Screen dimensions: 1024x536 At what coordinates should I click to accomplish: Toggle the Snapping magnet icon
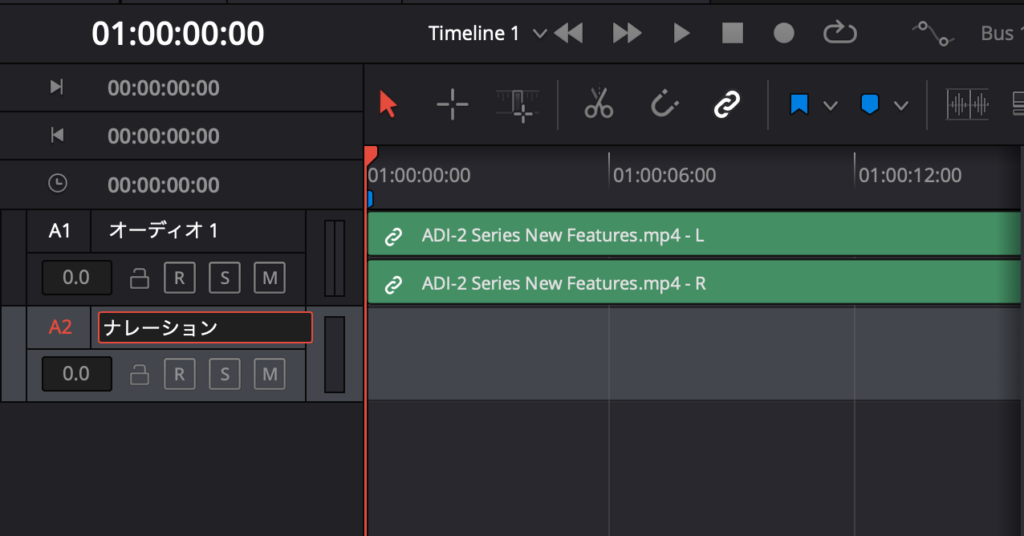coord(664,104)
